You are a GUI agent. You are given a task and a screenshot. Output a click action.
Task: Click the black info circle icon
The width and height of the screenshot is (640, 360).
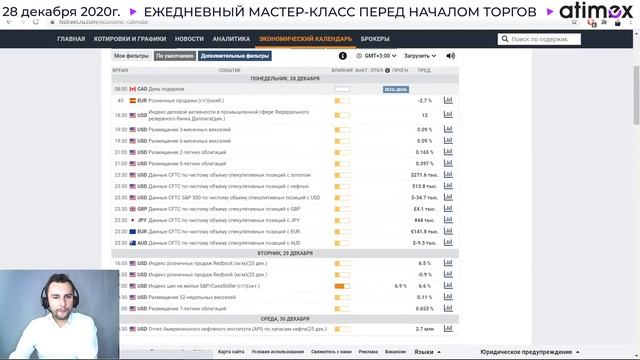point(342,56)
